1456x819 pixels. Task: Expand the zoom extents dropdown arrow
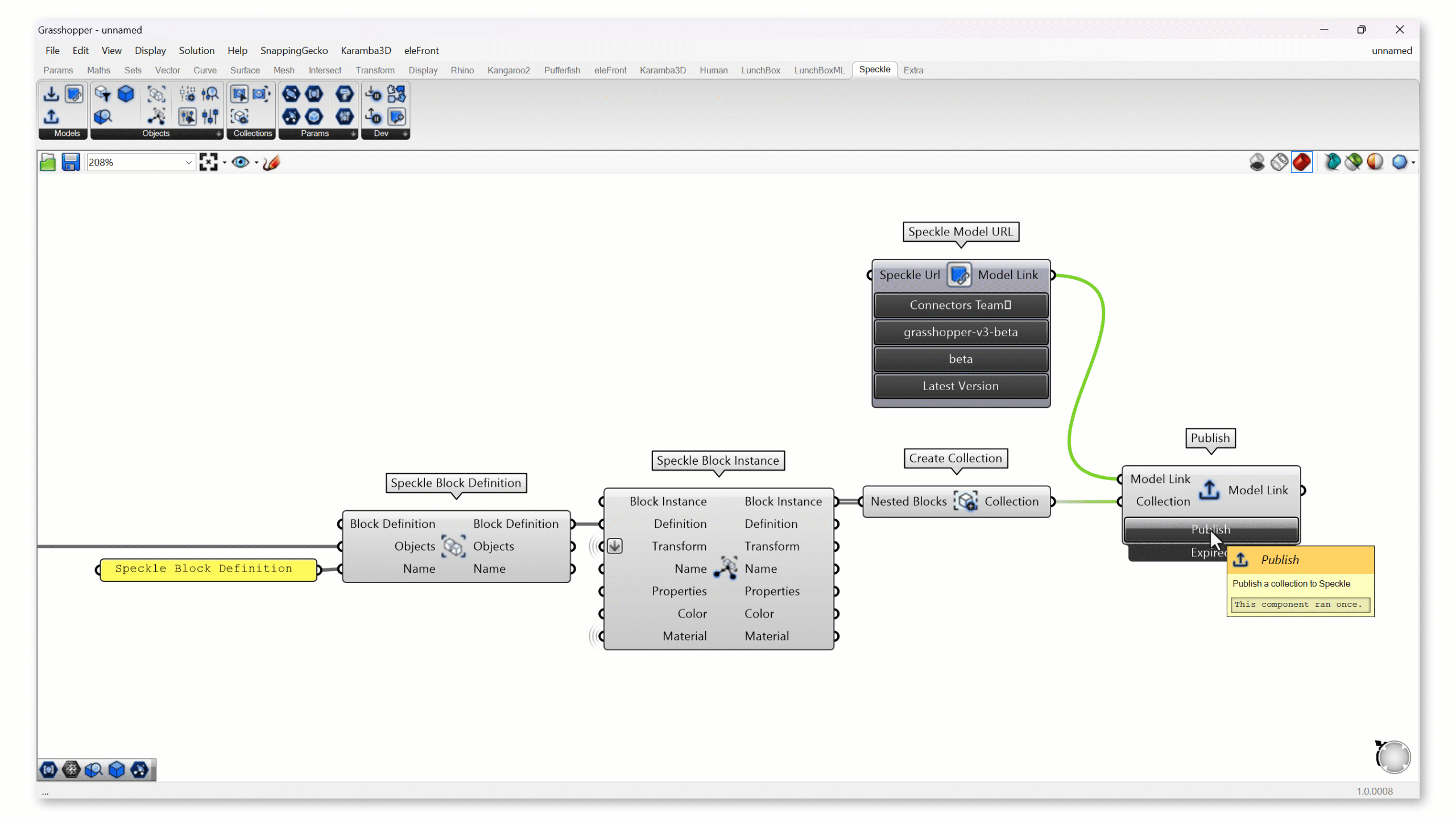coord(225,163)
